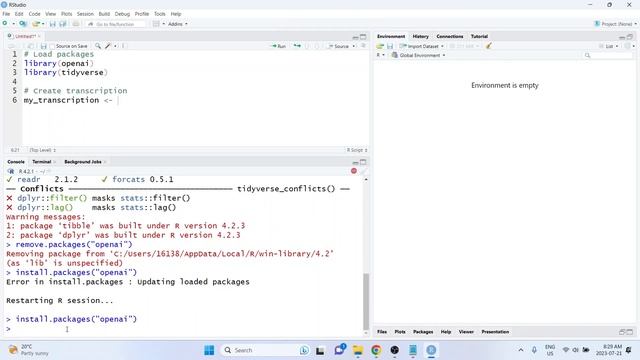640x360 pixels.
Task: Switch to the Packages tab
Action: coord(423,332)
